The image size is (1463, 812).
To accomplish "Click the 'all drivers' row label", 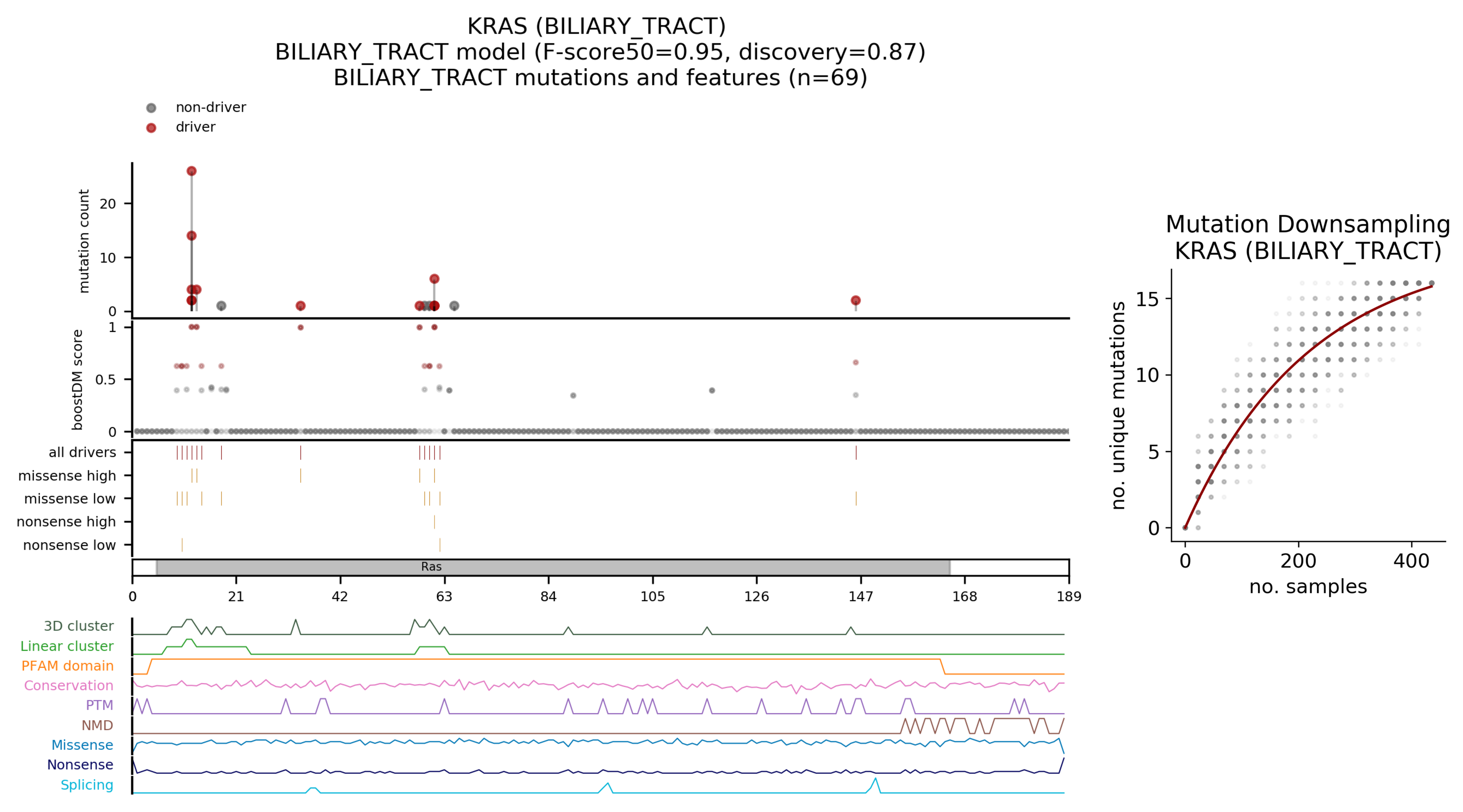I will coord(82,452).
